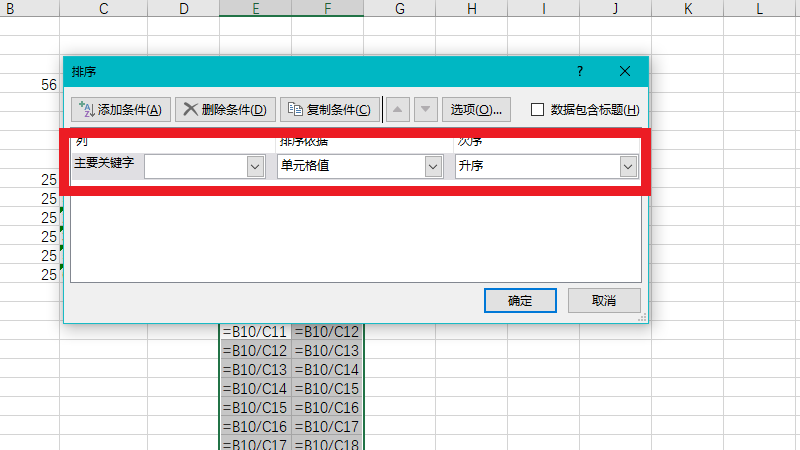800x450 pixels.
Task: Open the 次序 dropdown showing 升序
Action: [628, 167]
